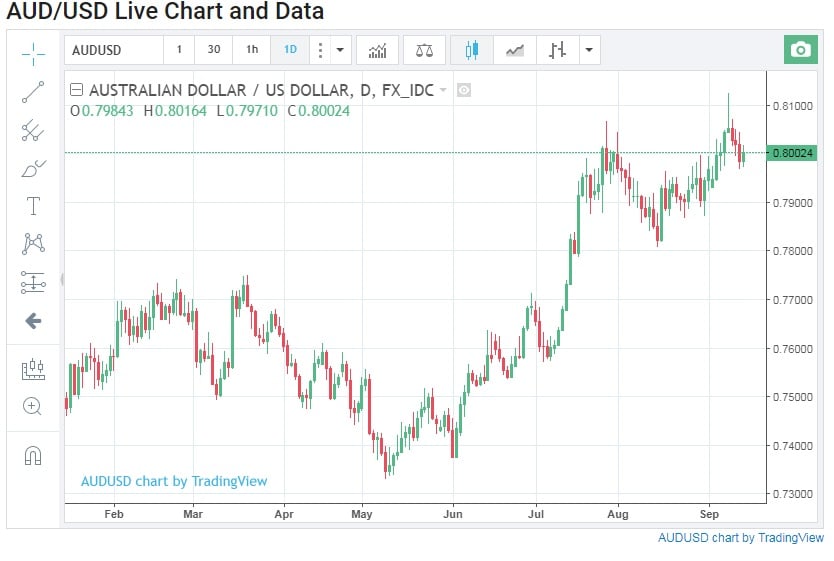Select the Text annotation tool
The image size is (834, 561).
[33, 206]
